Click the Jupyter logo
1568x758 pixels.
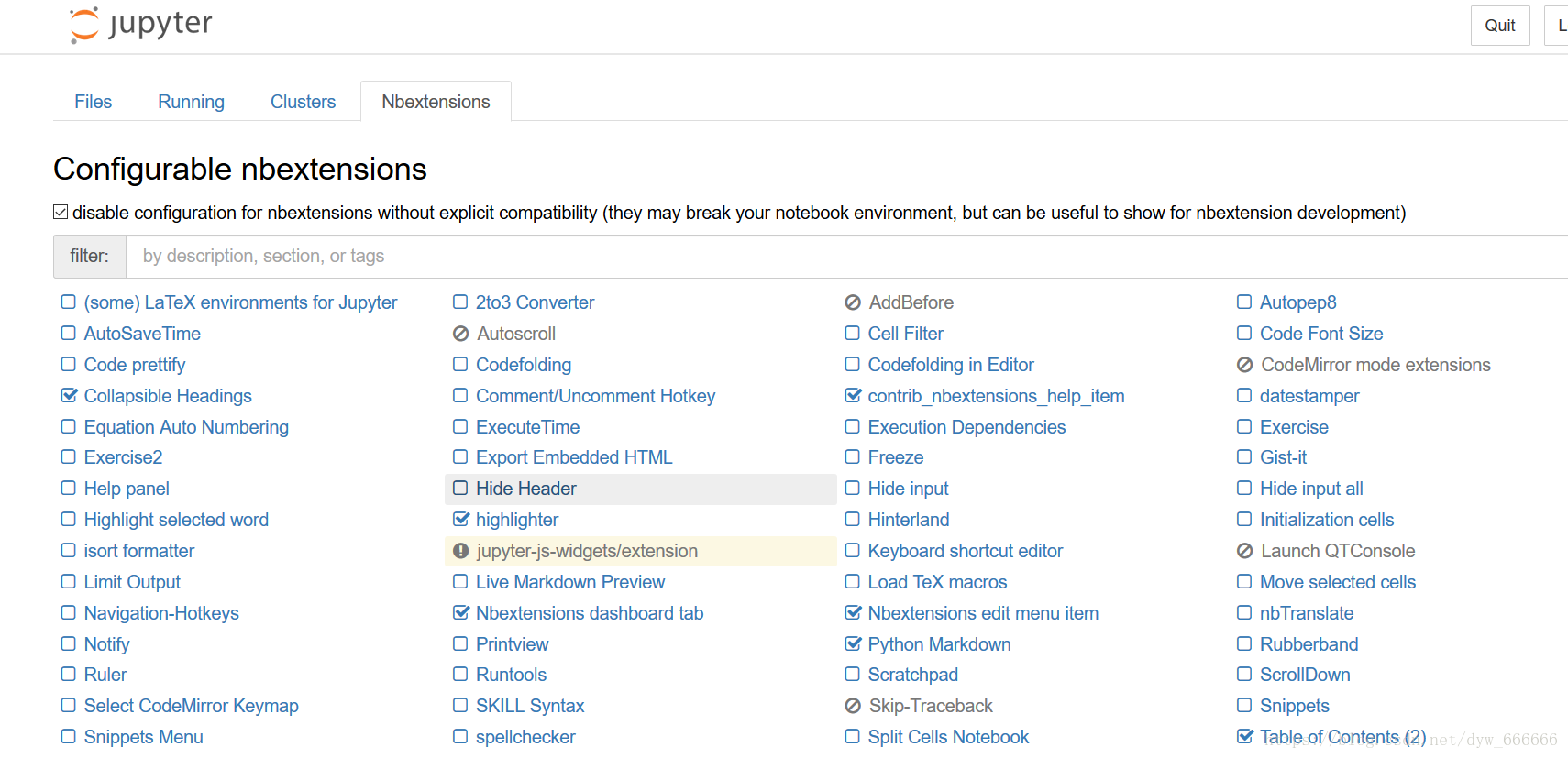click(140, 25)
